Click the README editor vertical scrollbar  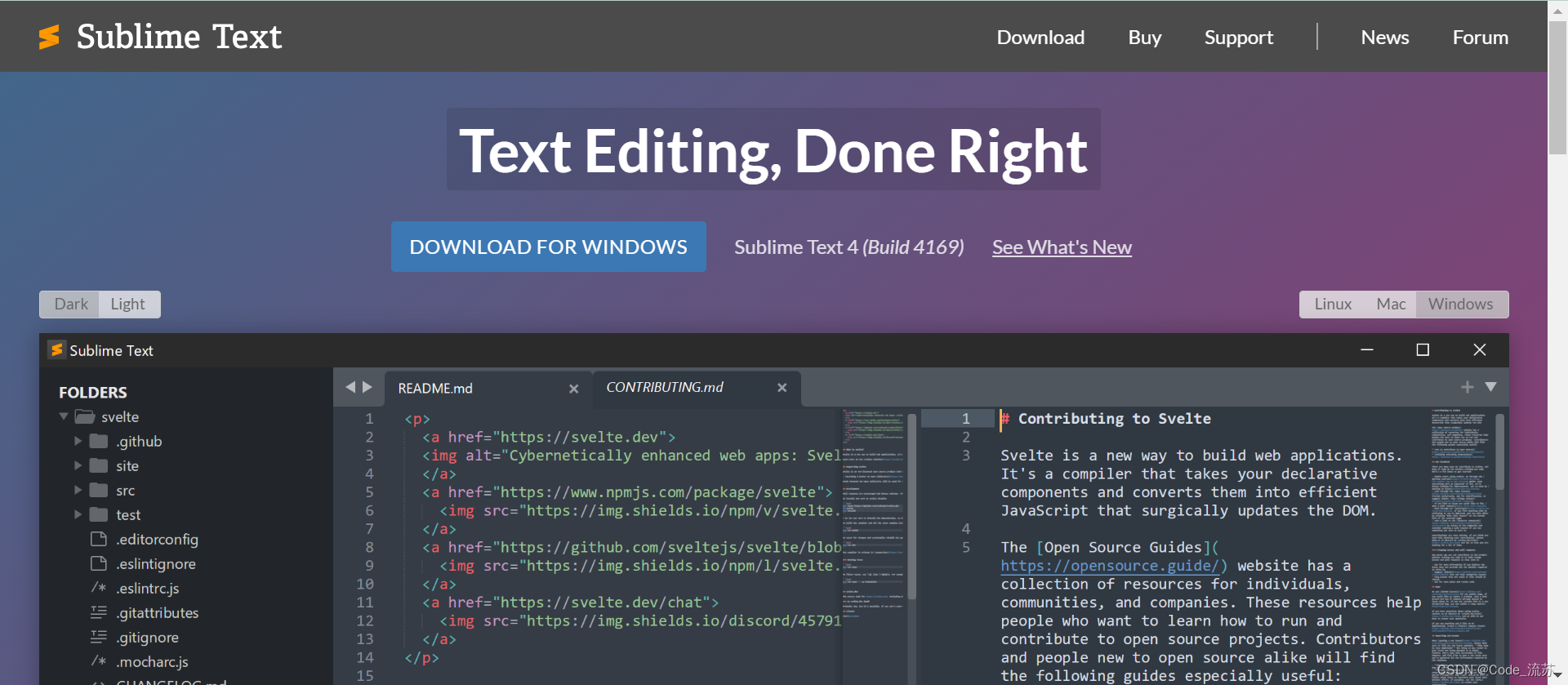[x=912, y=506]
